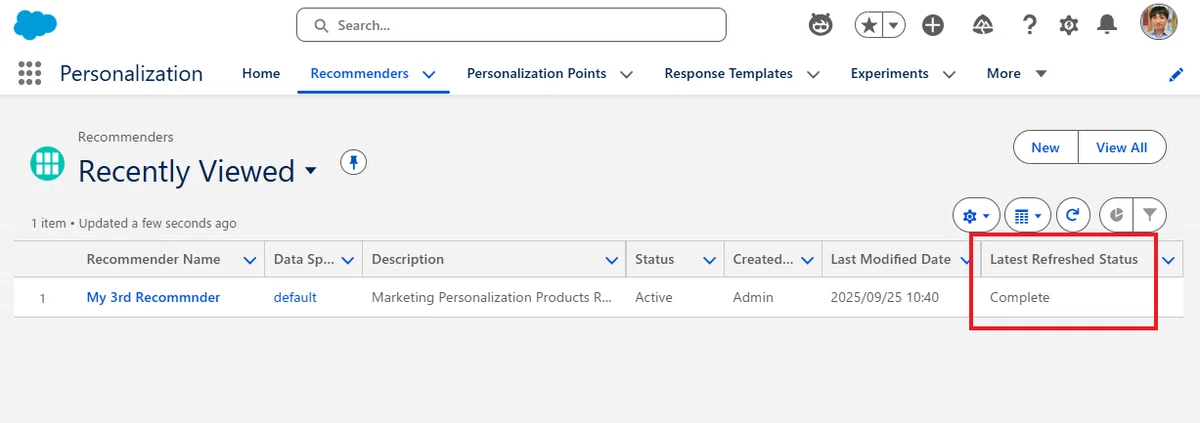The height and width of the screenshot is (423, 1200).
Task: Click the Recommenders object grid icon
Action: (47, 162)
